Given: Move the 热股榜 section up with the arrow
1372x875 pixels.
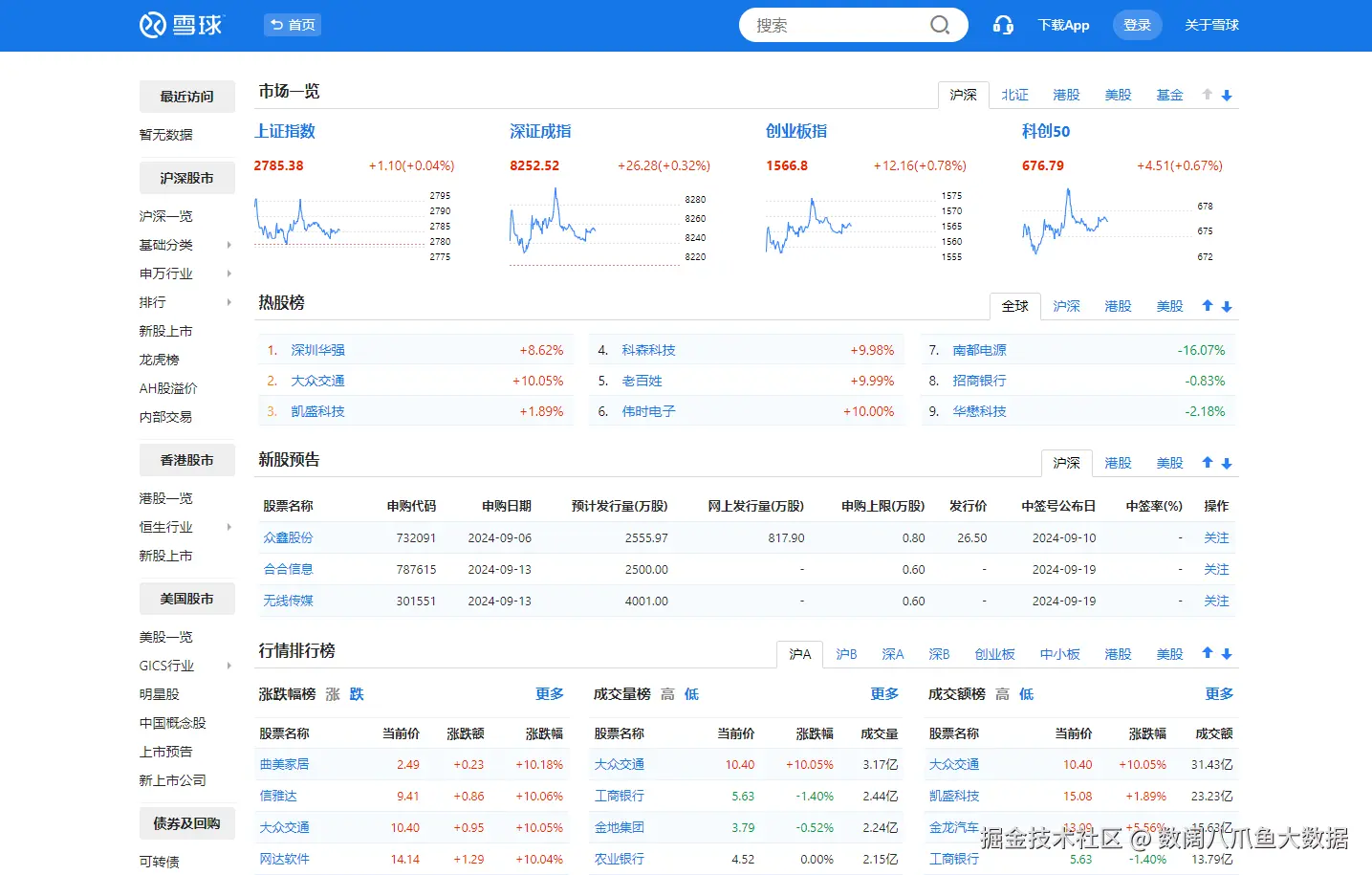Looking at the screenshot, I should tap(1208, 306).
